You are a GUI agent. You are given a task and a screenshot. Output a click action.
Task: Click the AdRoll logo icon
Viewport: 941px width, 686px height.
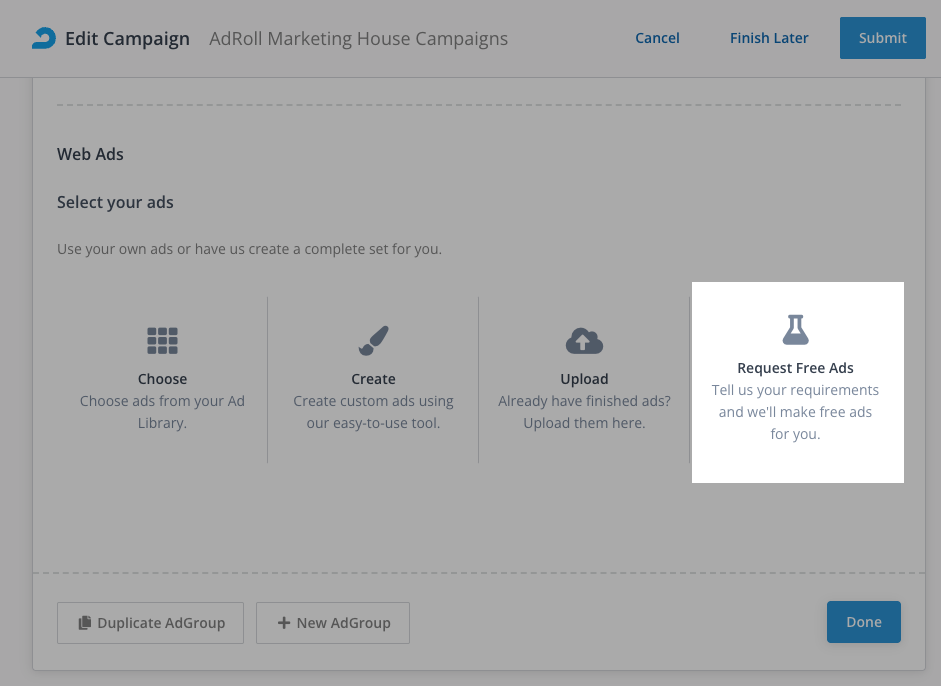(x=43, y=38)
